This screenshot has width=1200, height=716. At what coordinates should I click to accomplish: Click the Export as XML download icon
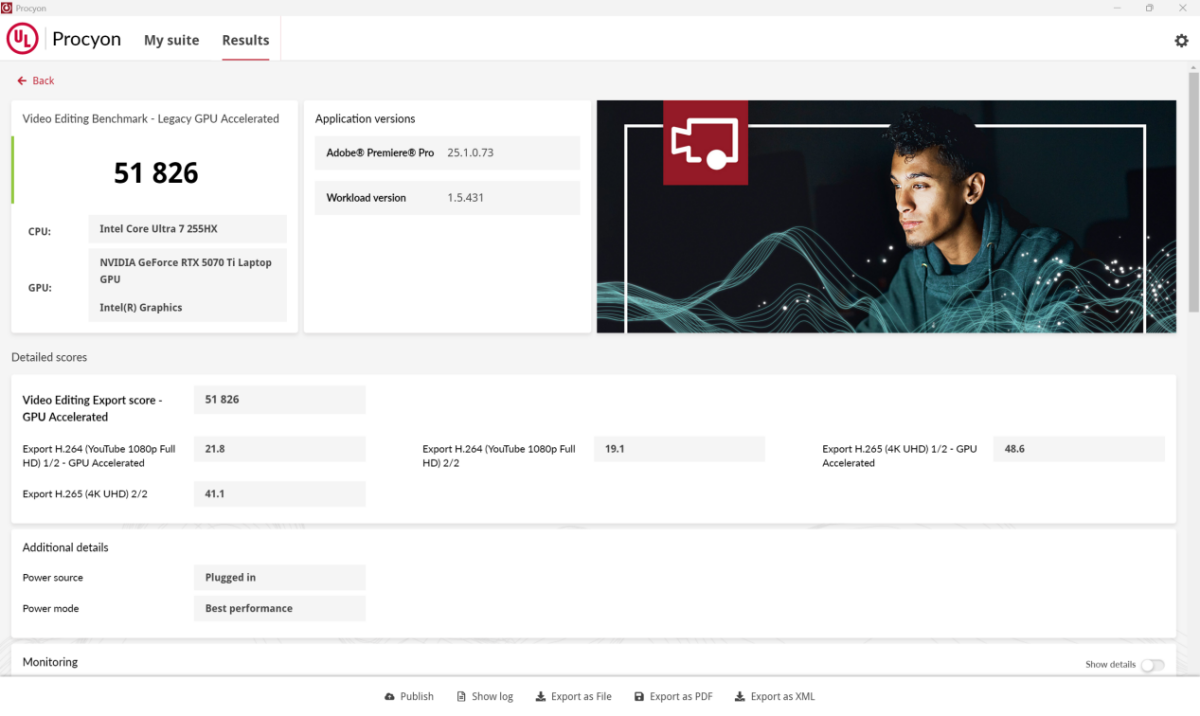click(x=740, y=697)
